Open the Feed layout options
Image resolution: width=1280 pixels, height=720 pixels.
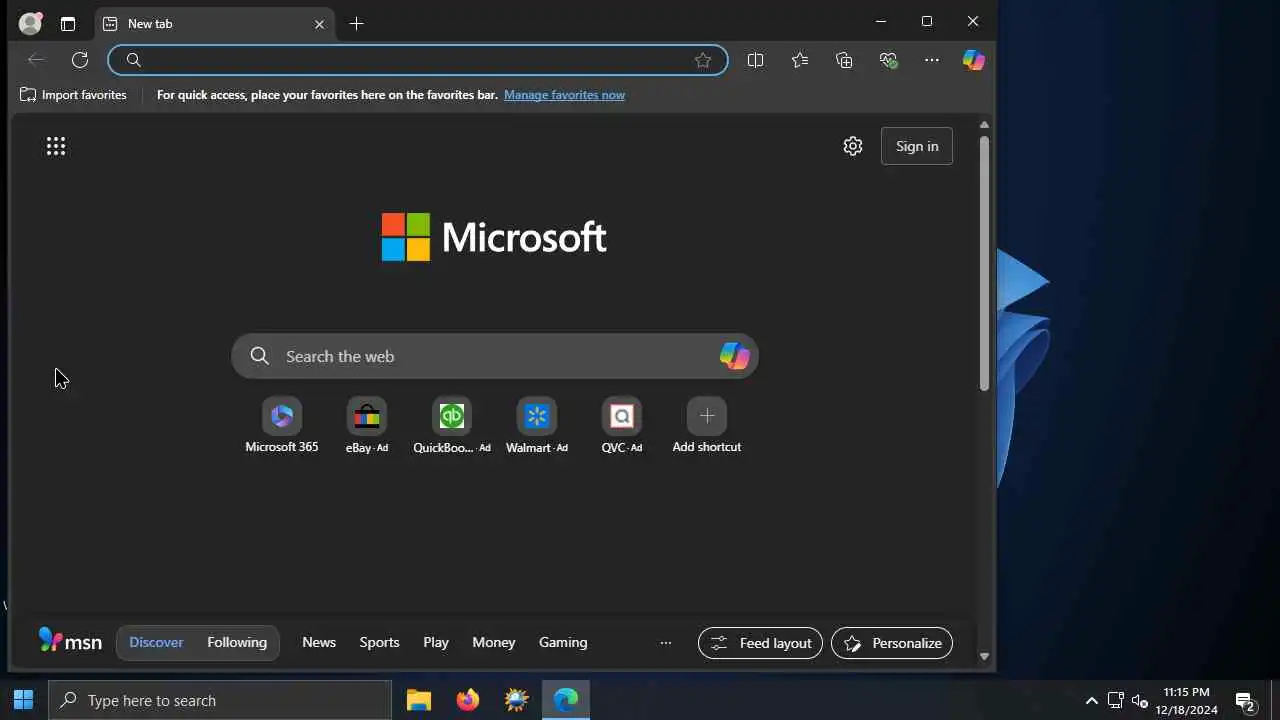tap(760, 643)
